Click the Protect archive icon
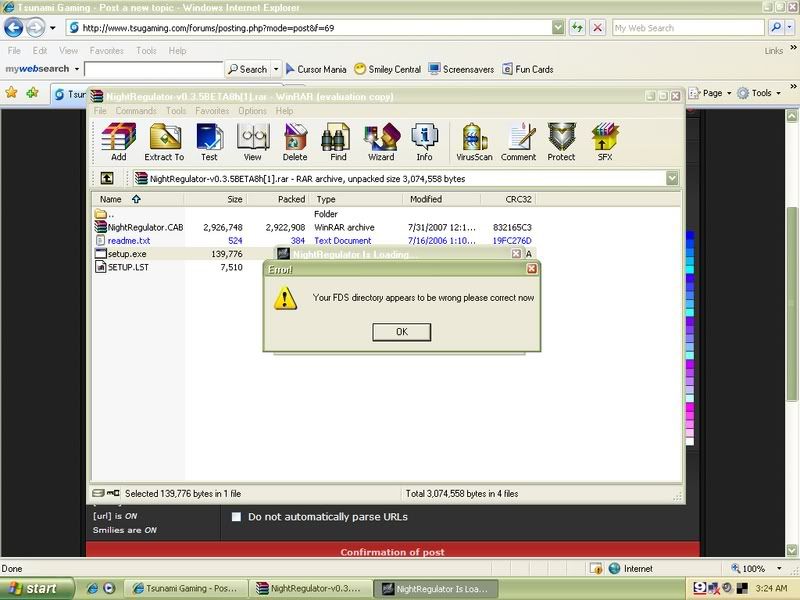 point(561,141)
